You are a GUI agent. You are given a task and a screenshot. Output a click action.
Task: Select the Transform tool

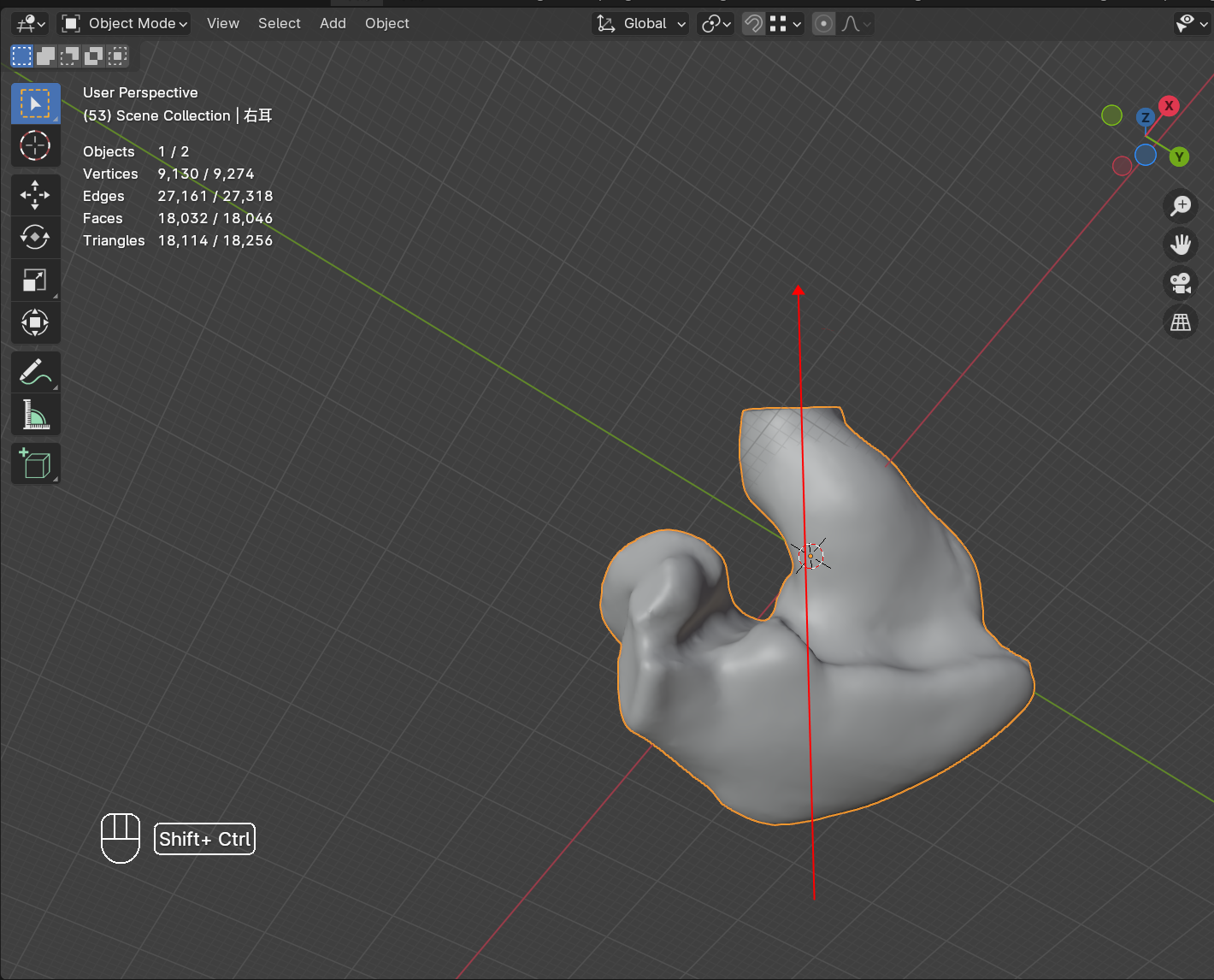35,322
